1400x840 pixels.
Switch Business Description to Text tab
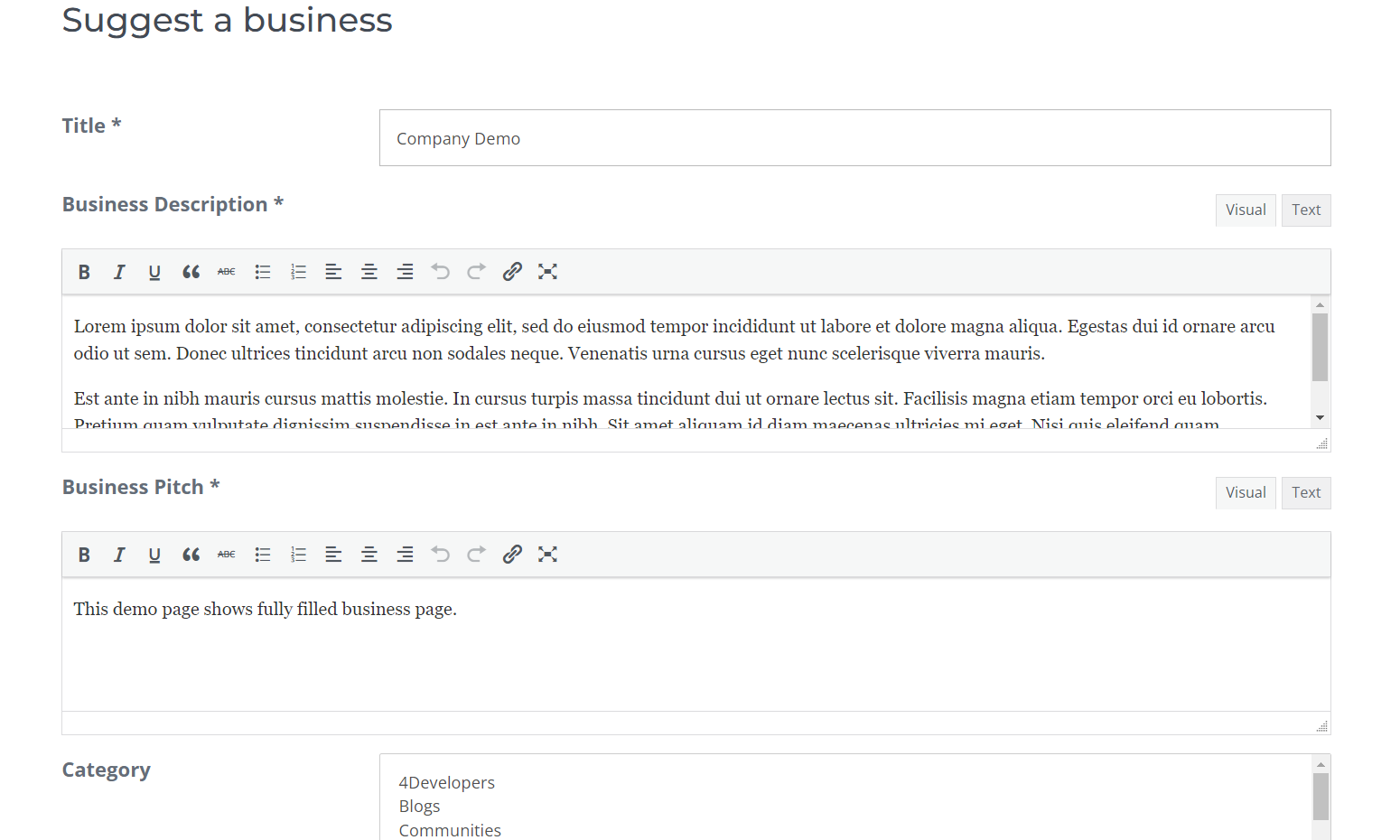click(x=1305, y=210)
